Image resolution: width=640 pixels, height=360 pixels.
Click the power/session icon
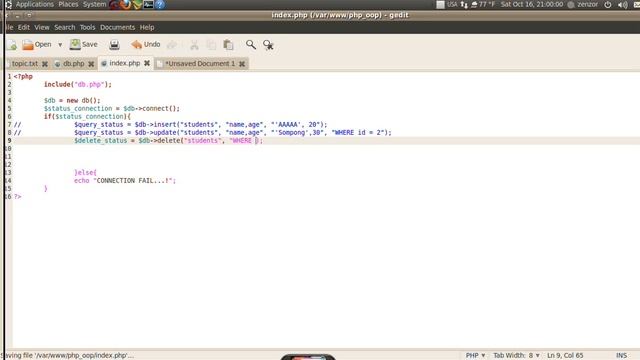click(x=608, y=5)
